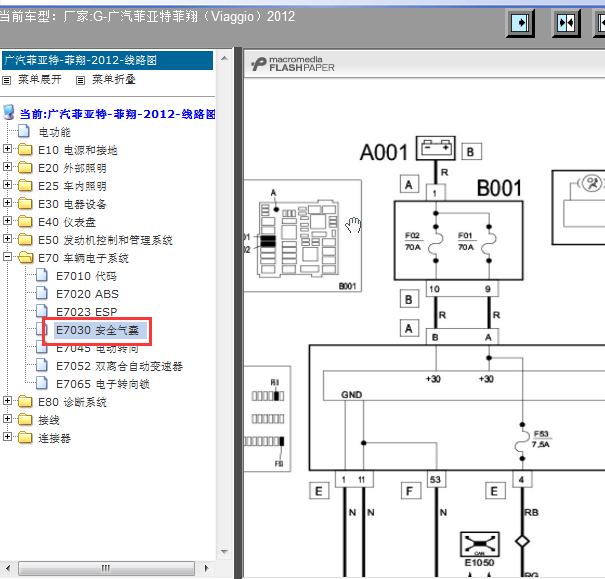Expand the E50 发动机控制和管理系统 node

(x=7, y=239)
